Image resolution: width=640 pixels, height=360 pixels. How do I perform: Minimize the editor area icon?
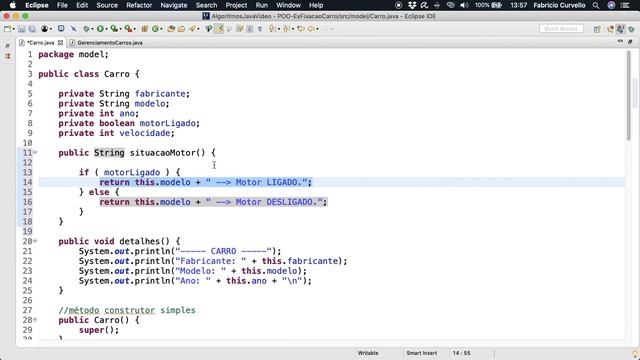[x=620, y=42]
